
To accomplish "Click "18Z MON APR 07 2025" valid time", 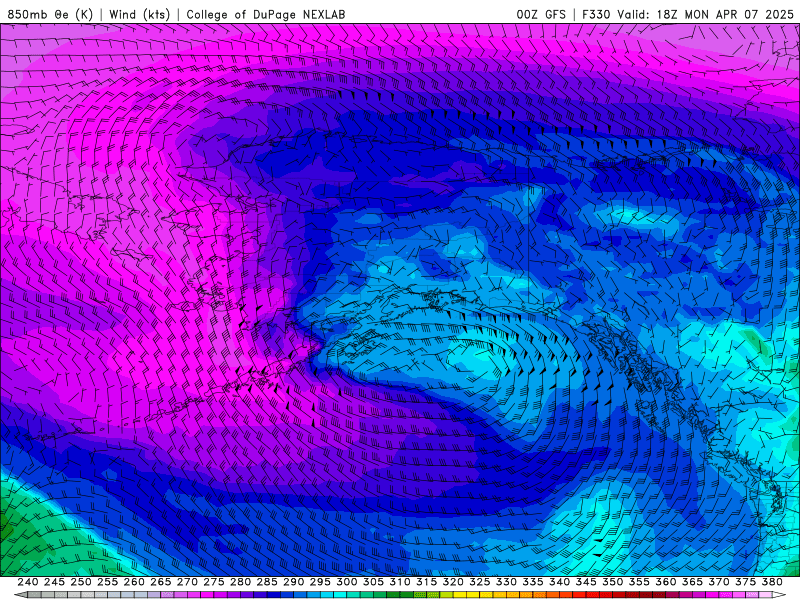I will 724,14.
